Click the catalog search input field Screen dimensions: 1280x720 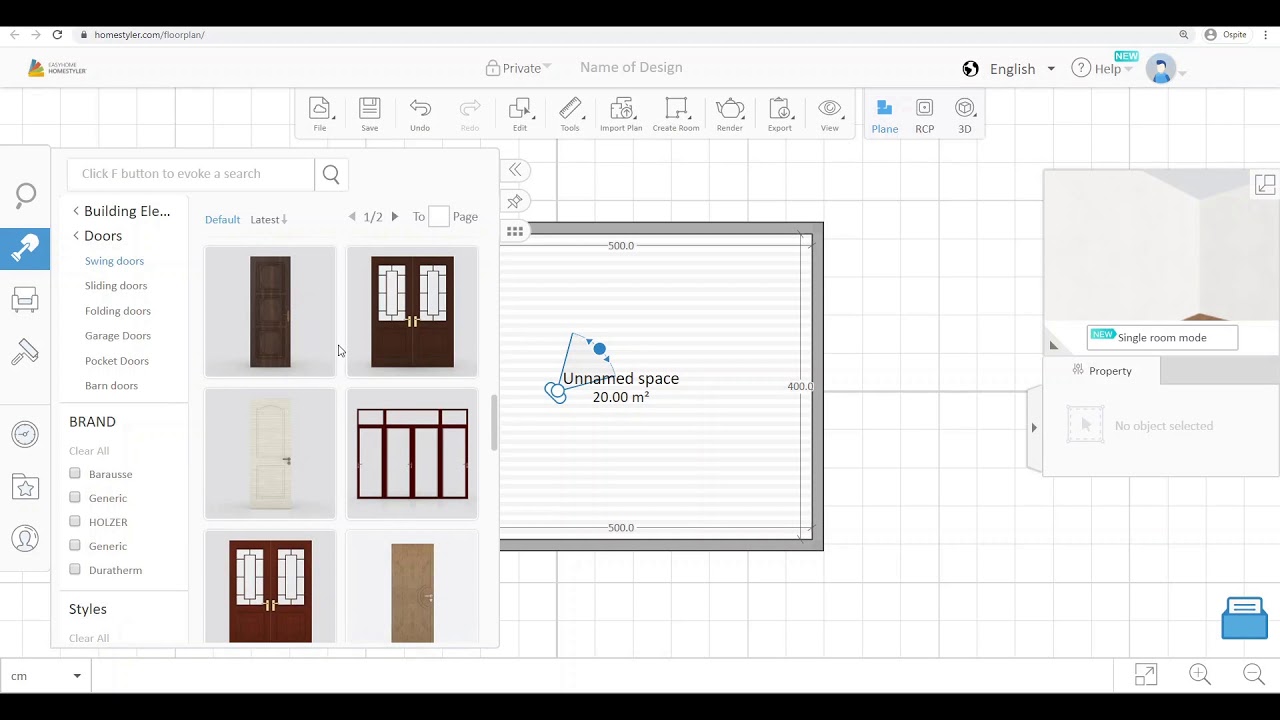(191, 174)
